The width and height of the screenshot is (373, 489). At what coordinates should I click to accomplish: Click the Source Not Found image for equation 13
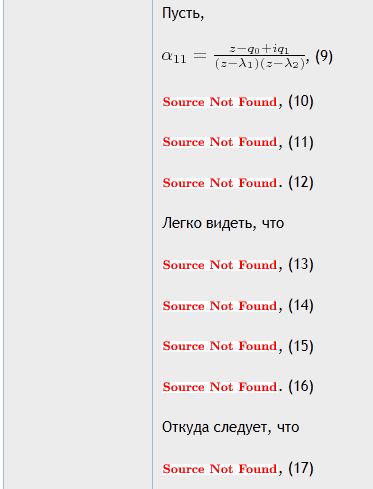coord(220,265)
